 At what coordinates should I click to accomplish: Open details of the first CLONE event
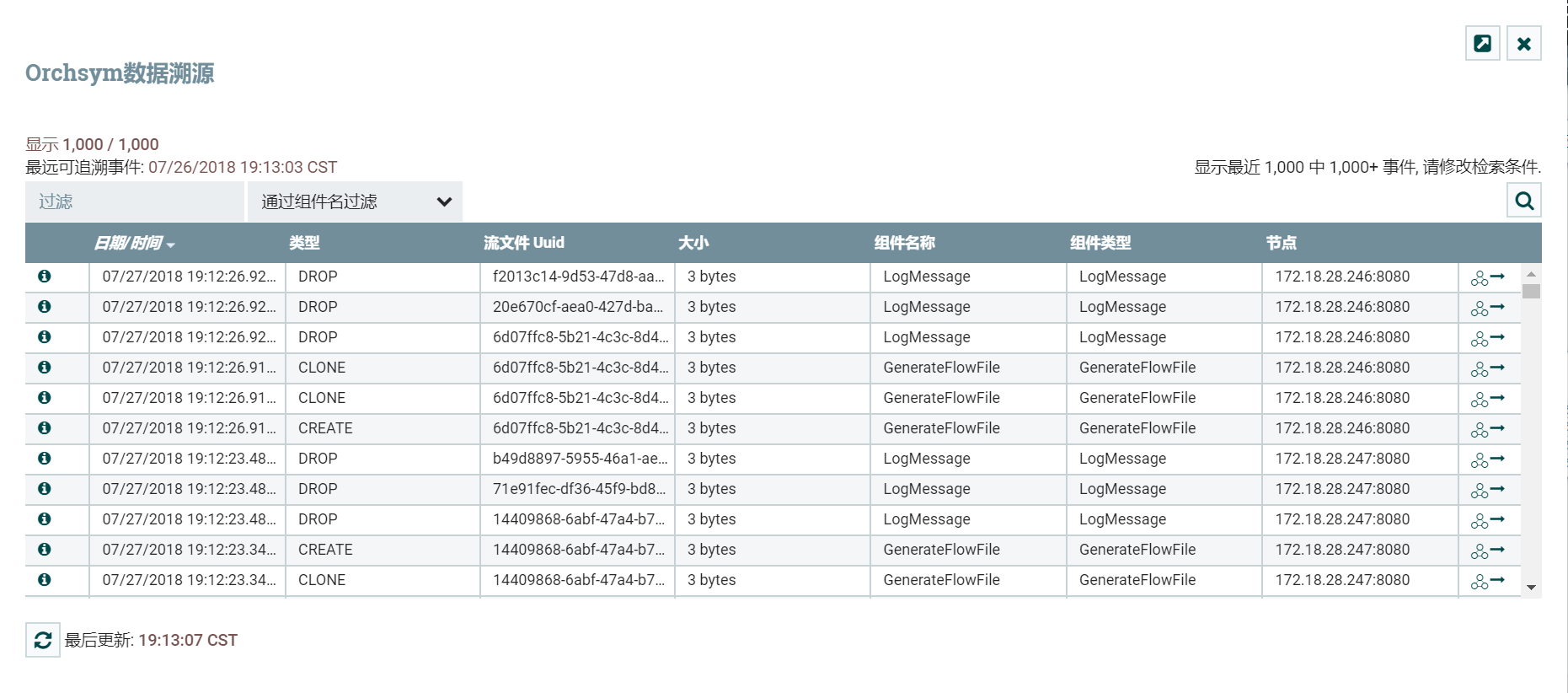tap(45, 368)
